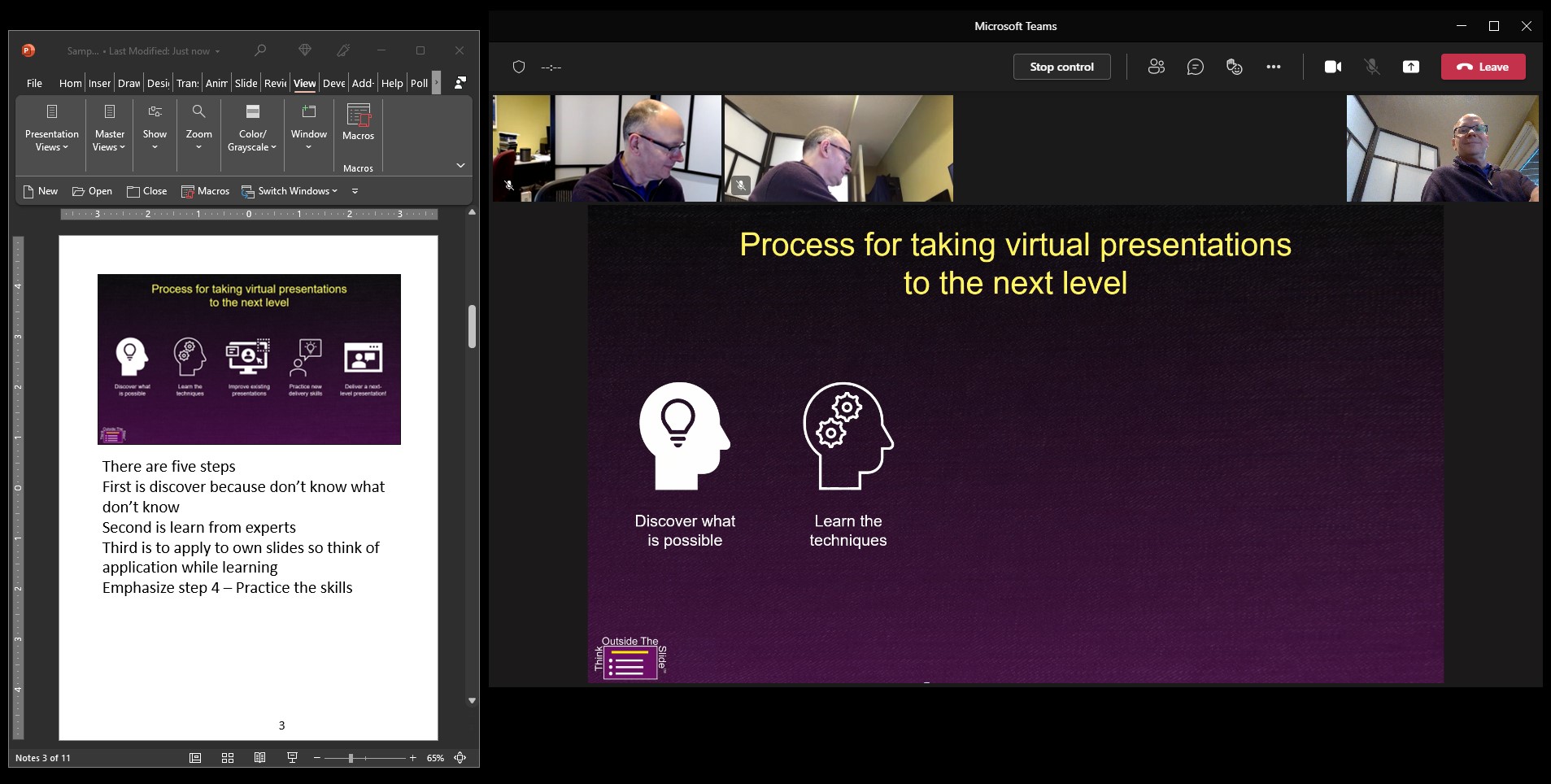Switch to the Draw ribbon tab
1551x784 pixels.
[x=129, y=83]
